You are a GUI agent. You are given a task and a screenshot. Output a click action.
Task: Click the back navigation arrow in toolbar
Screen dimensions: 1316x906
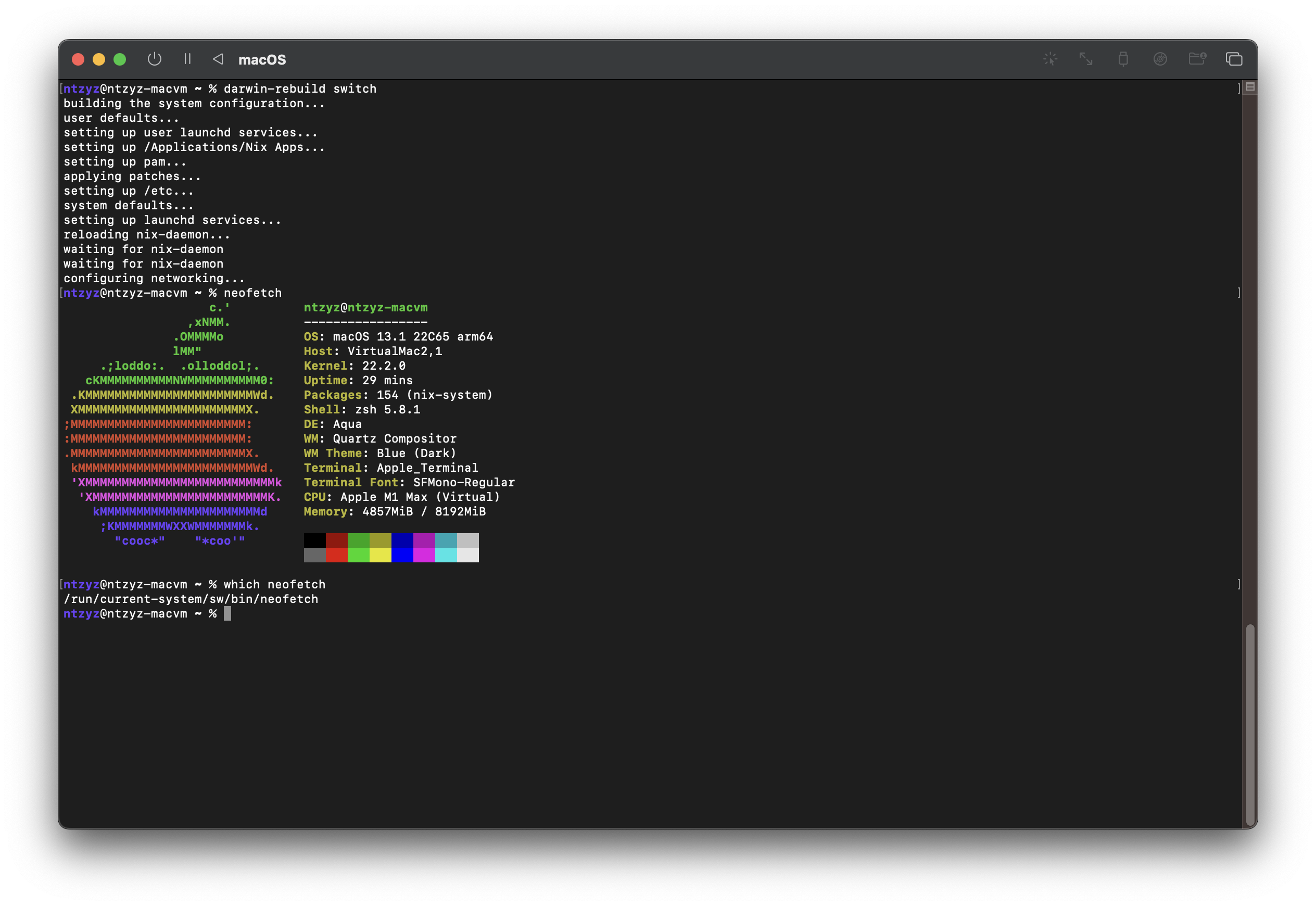(x=218, y=59)
